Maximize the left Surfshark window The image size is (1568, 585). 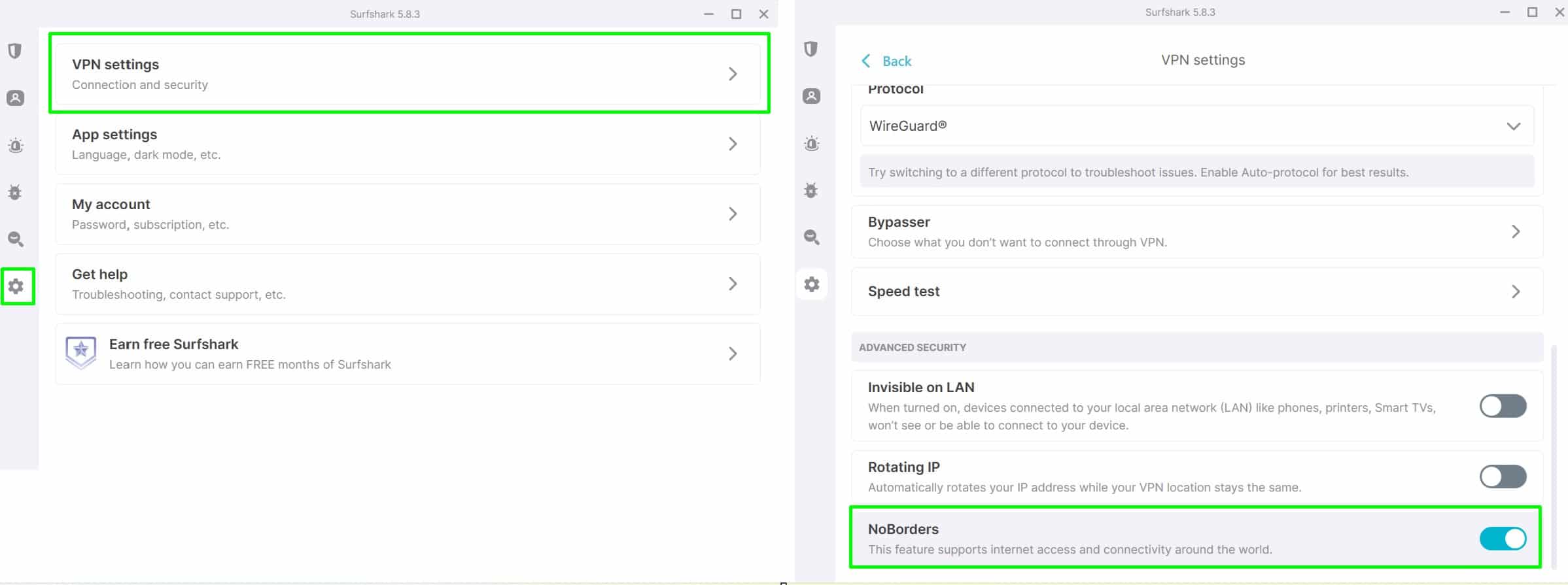click(736, 14)
